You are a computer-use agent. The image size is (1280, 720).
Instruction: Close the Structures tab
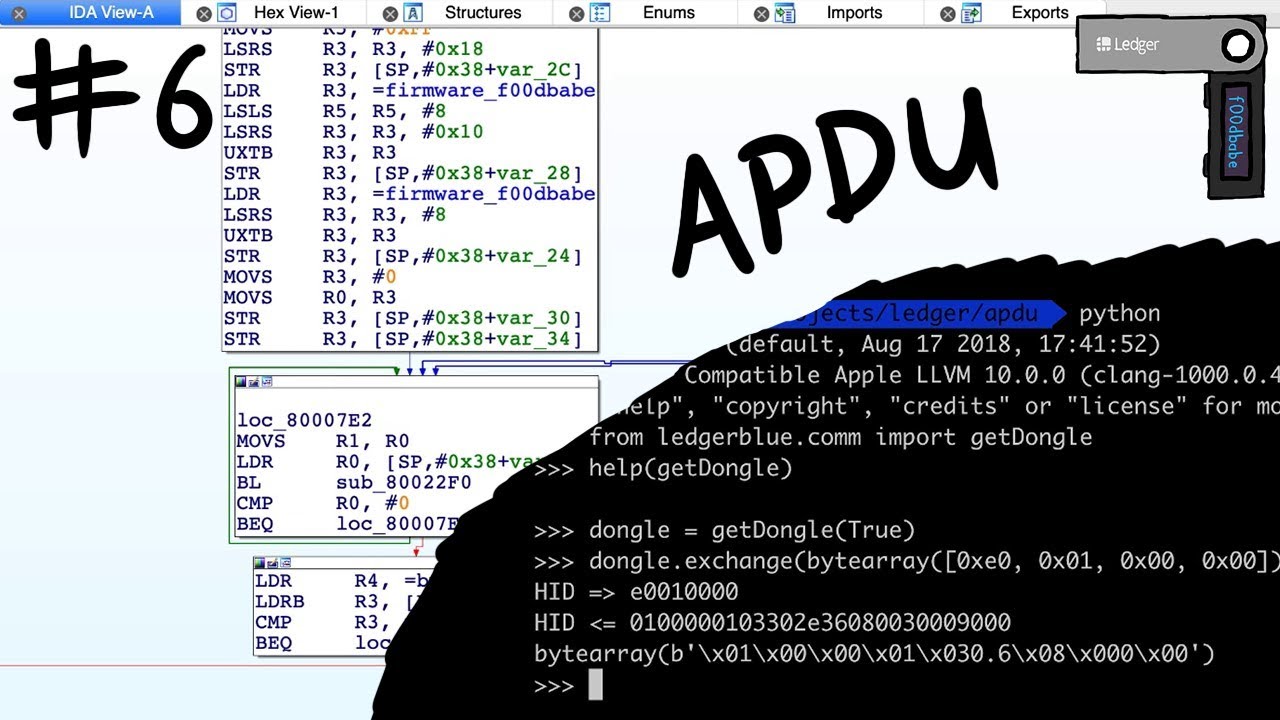click(x=390, y=14)
